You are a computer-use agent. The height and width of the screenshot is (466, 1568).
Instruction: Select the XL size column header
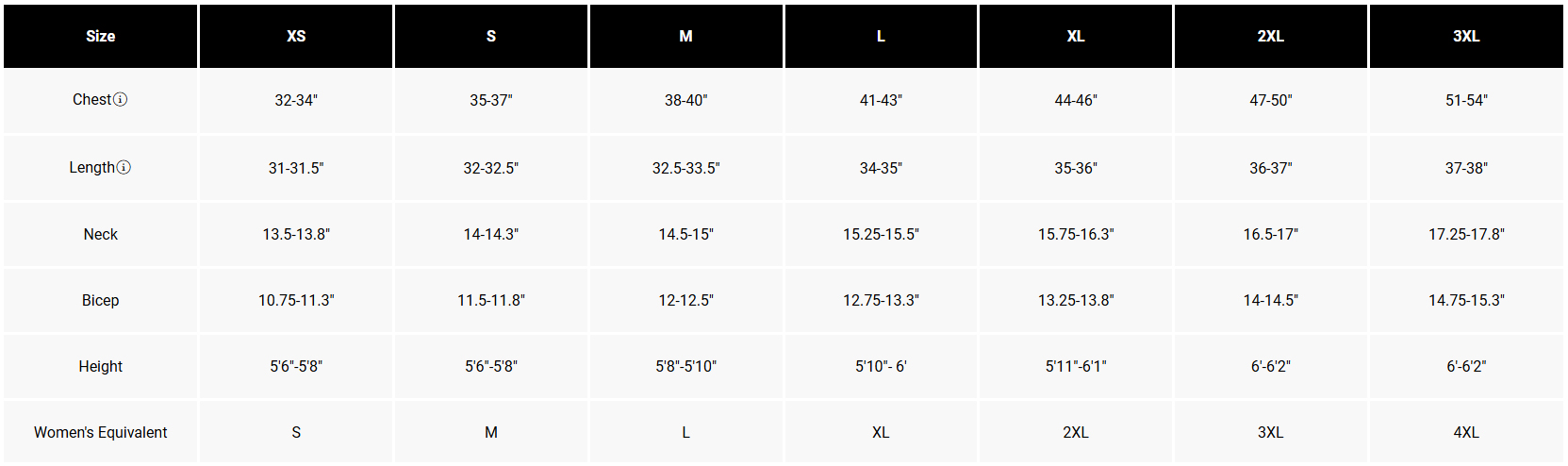coord(1076,36)
